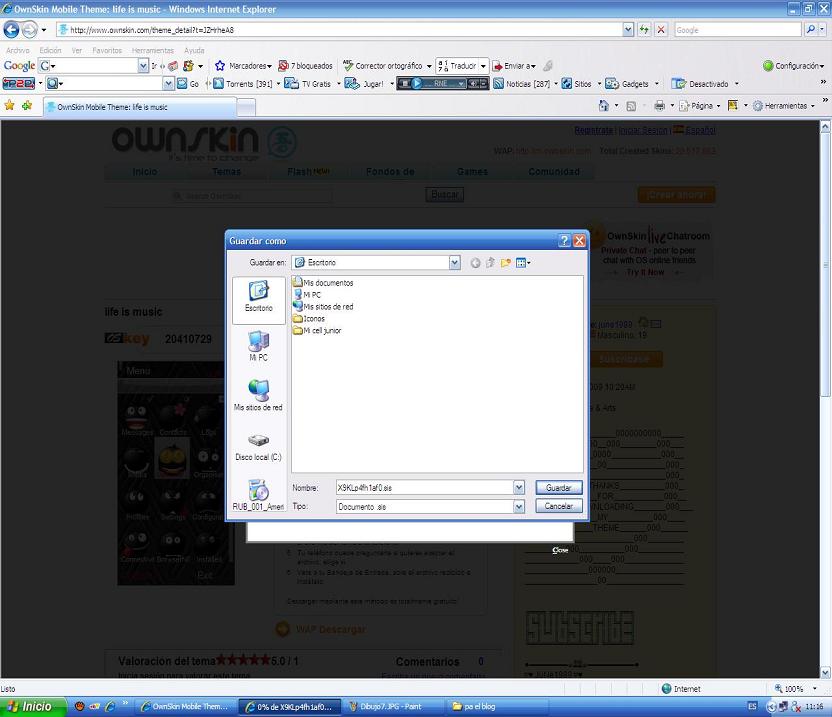Open the Herramientas menu in menu bar

pos(152,50)
